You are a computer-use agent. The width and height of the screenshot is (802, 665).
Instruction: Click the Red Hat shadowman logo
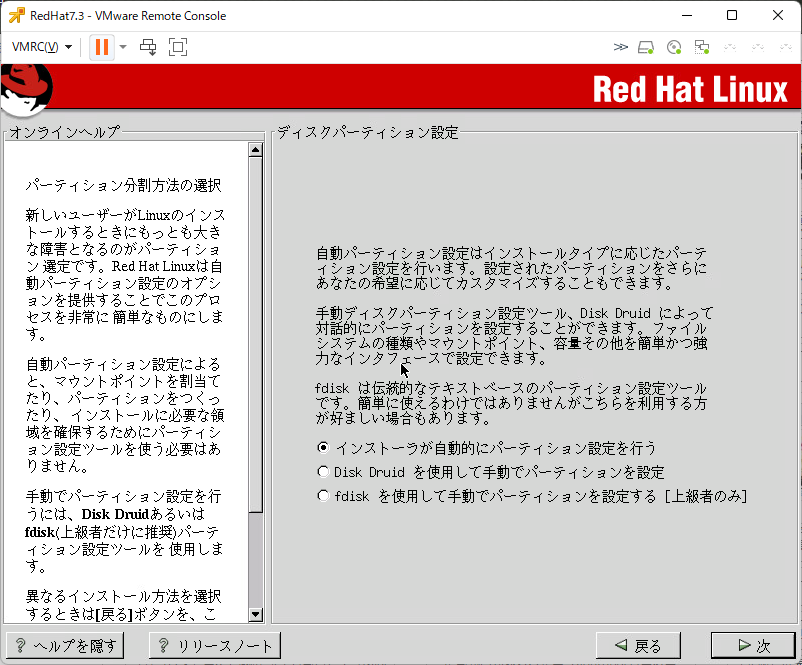pos(26,89)
